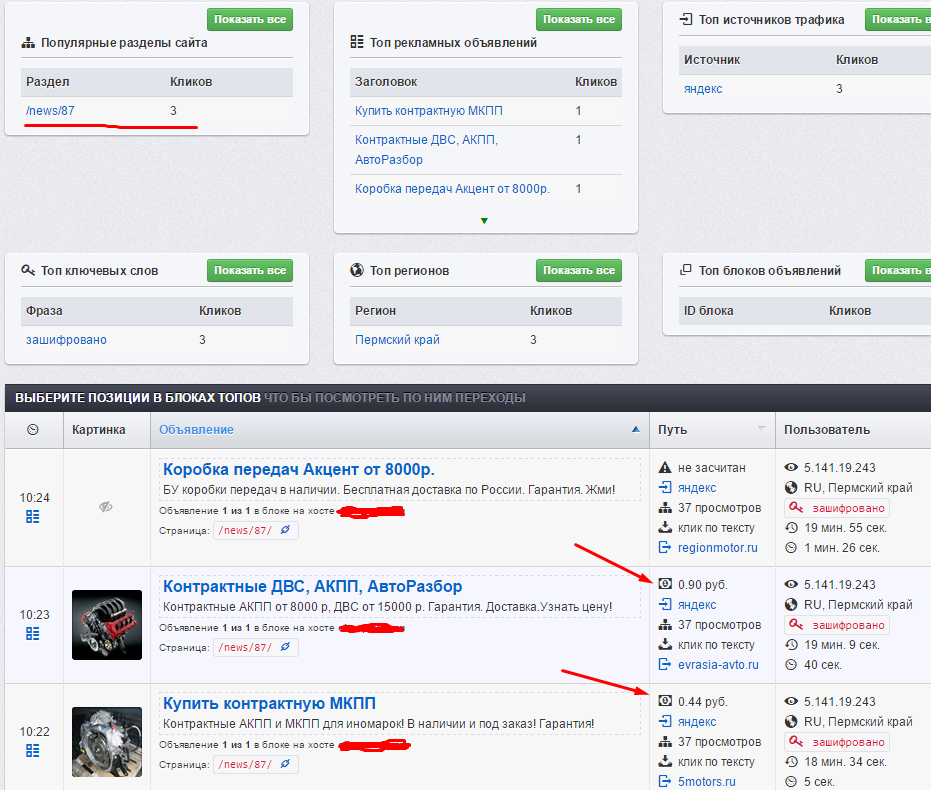Select the яндекс source in top sources
This screenshot has width=931, height=790.
point(703,88)
